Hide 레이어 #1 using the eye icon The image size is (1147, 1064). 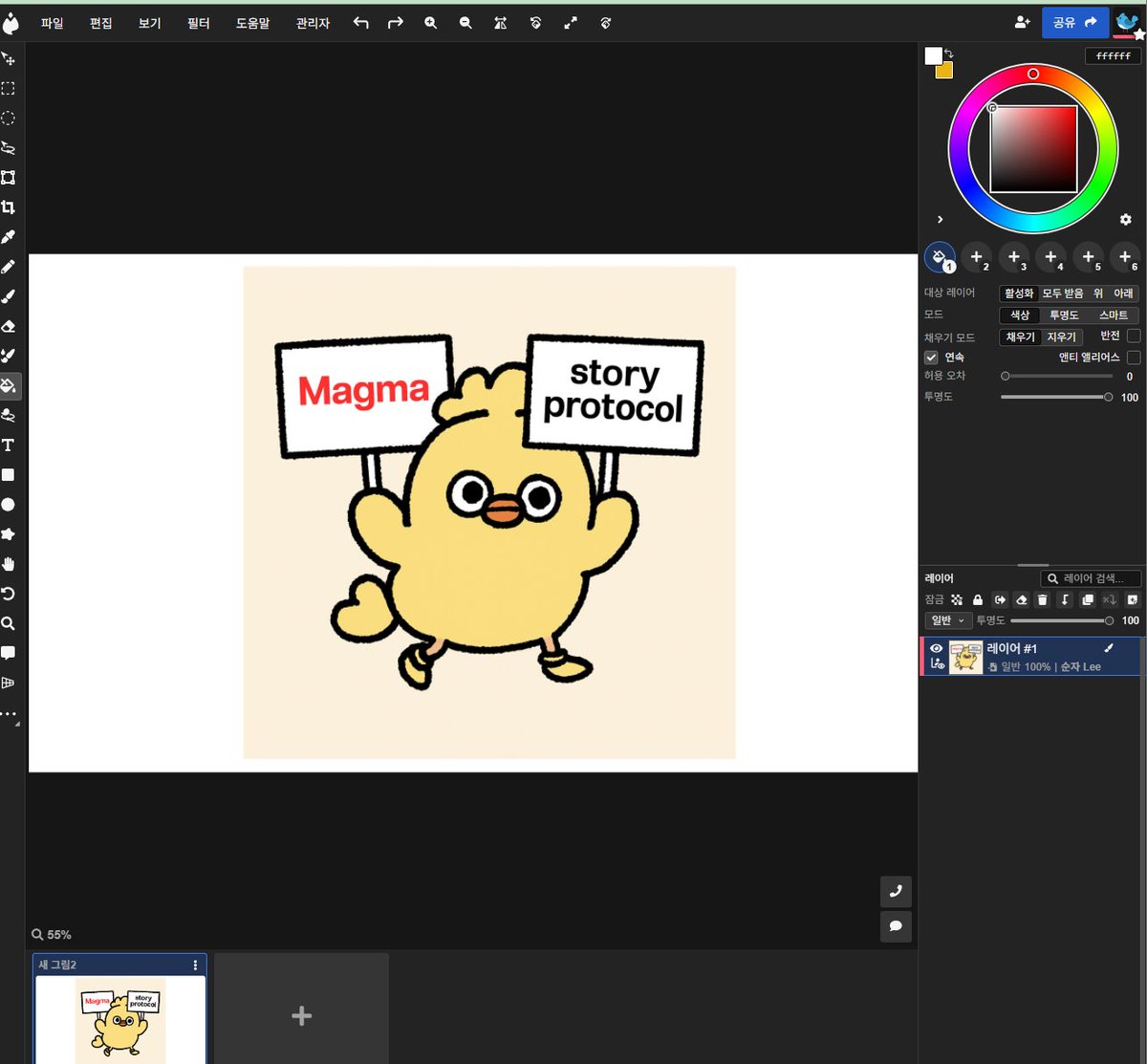[x=936, y=648]
